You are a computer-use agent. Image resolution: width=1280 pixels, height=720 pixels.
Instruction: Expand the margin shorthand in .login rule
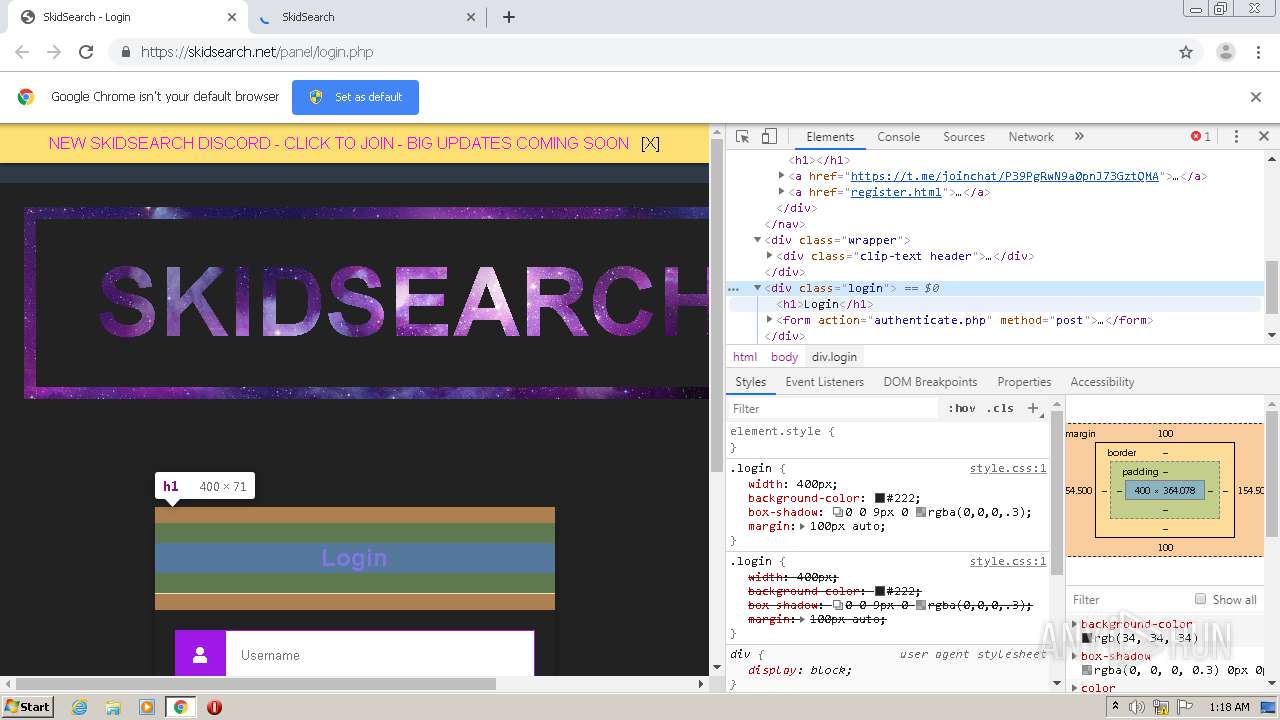pos(802,526)
